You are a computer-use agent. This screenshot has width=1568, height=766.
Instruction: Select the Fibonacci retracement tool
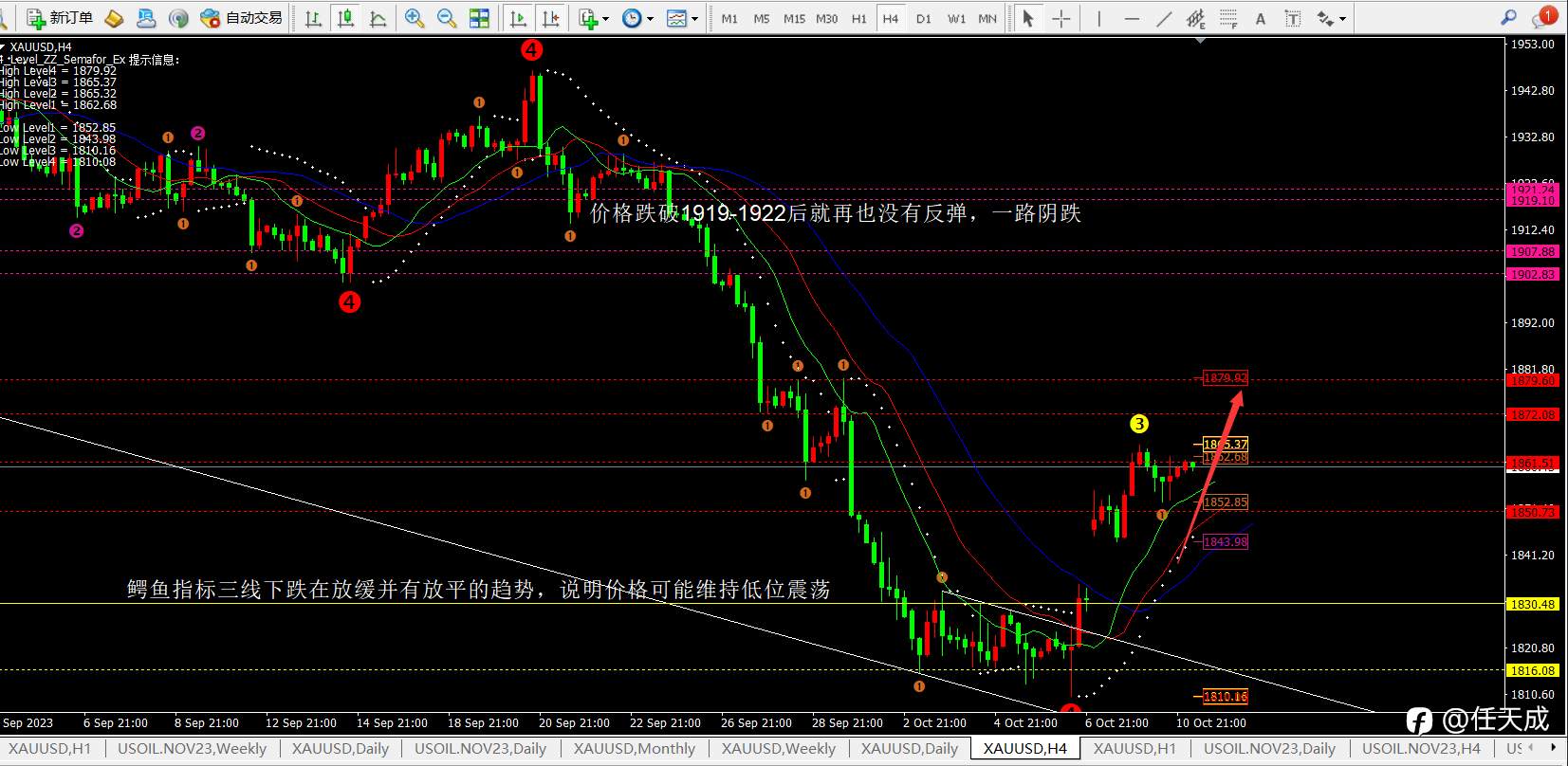click(1228, 18)
